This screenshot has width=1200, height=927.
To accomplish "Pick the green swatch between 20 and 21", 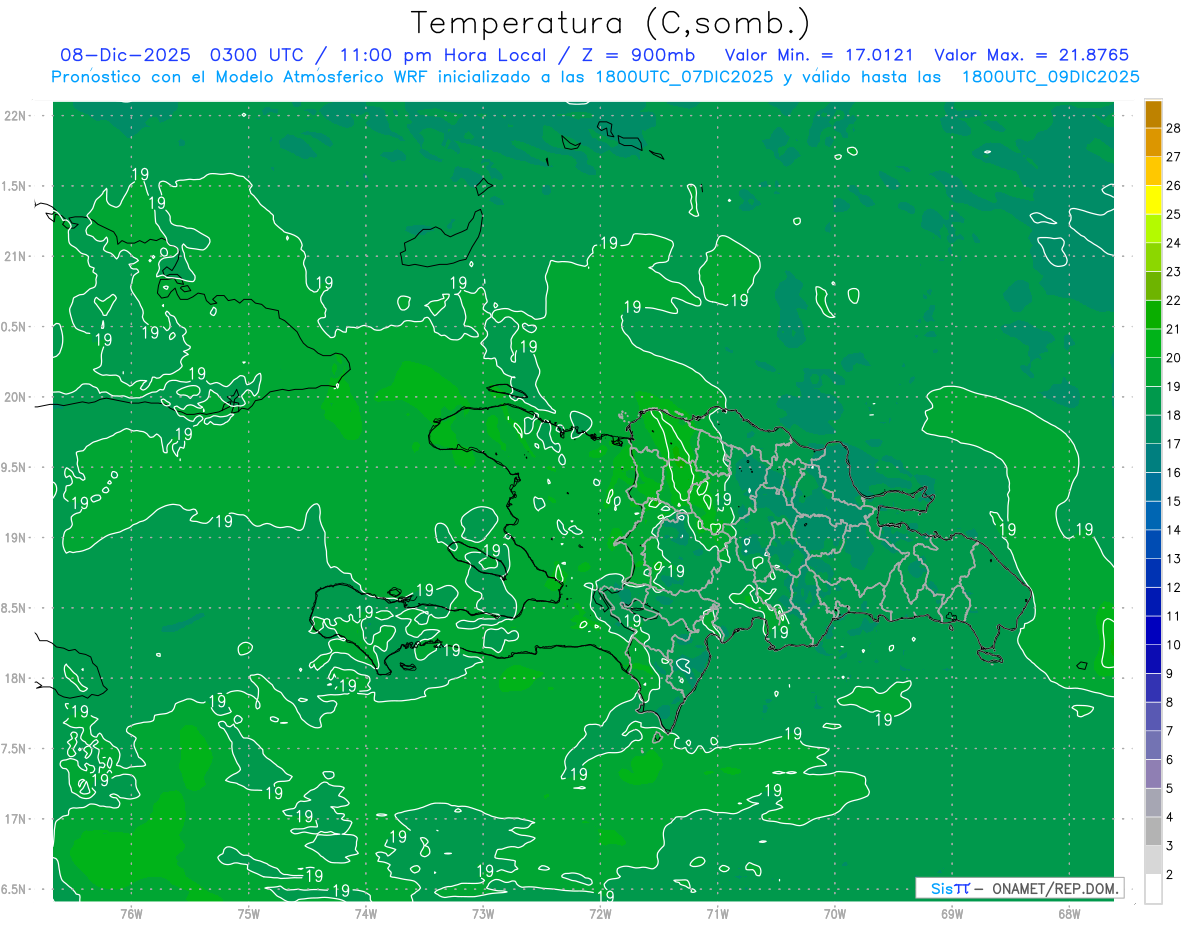I will (1153, 344).
